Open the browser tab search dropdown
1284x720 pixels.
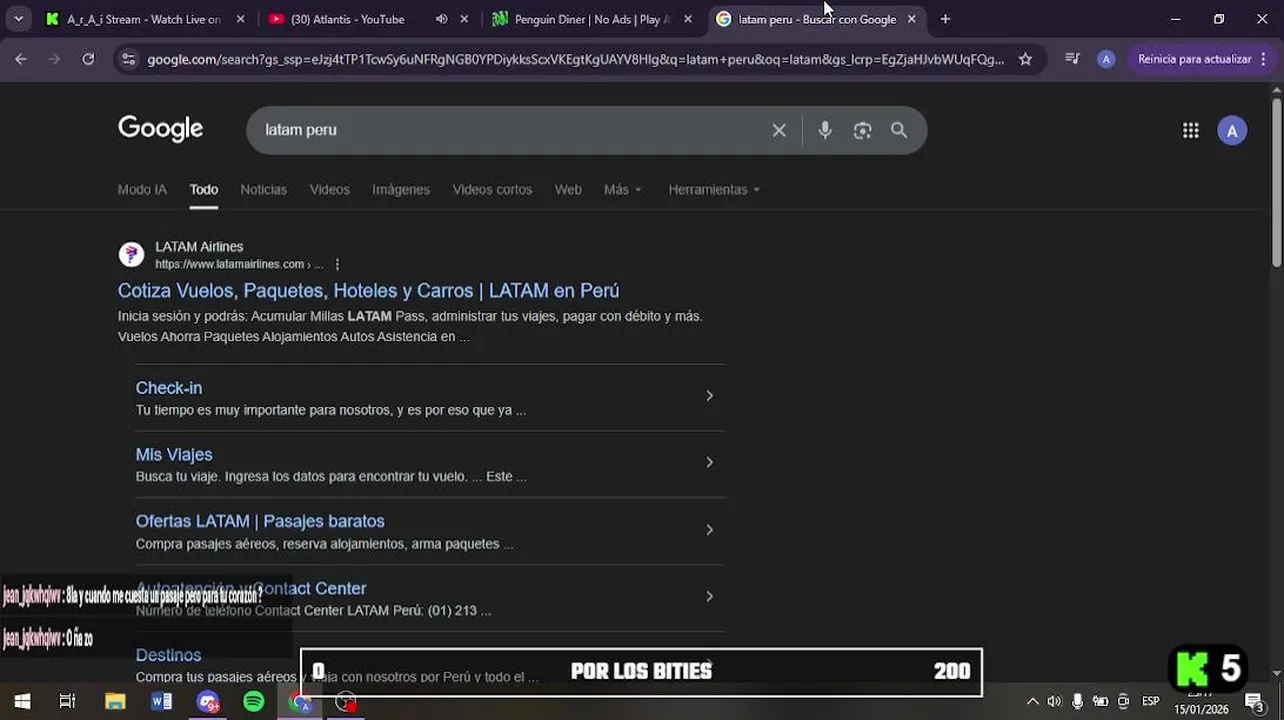[18, 19]
